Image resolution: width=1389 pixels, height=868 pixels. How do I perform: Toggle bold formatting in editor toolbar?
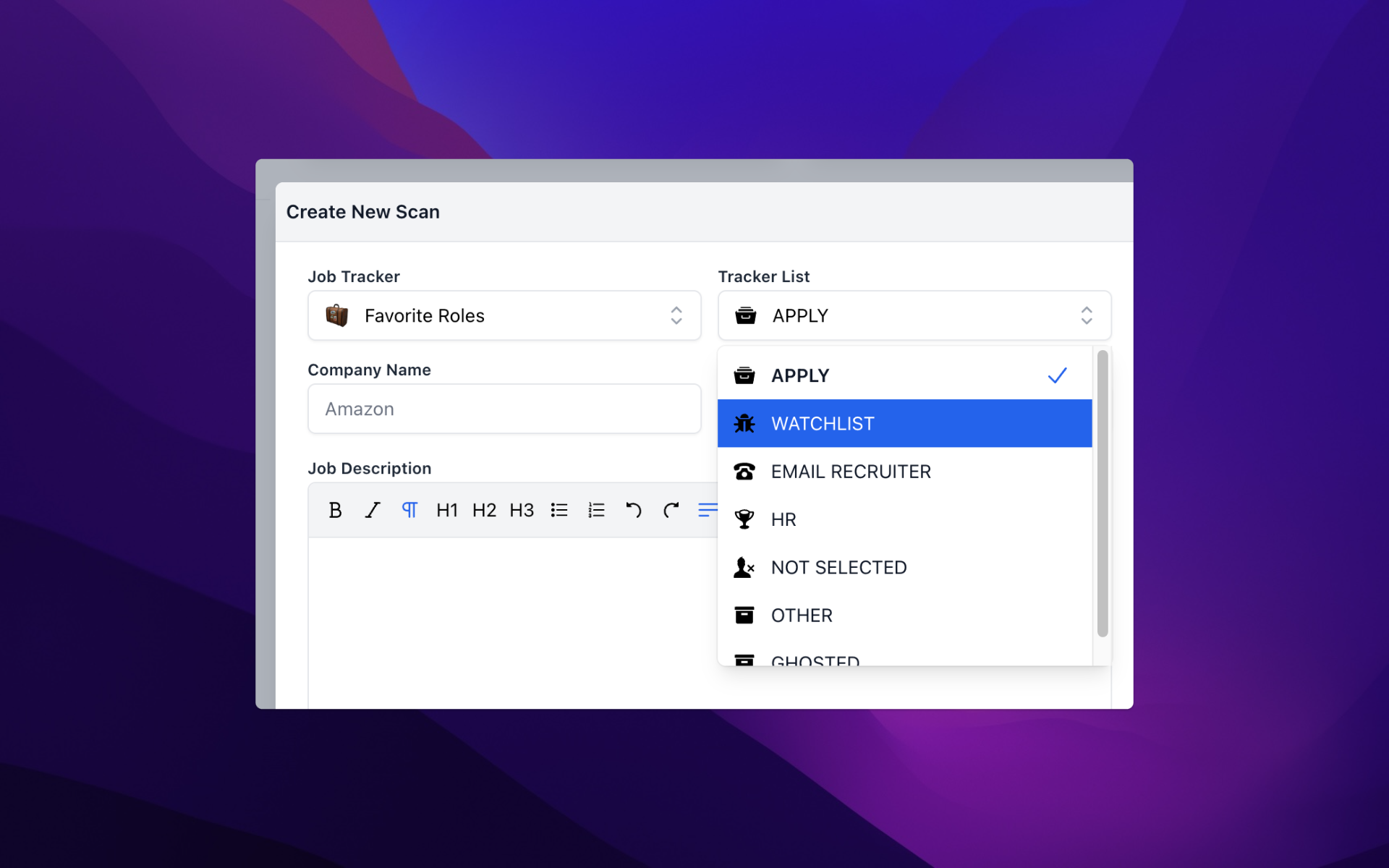click(335, 510)
